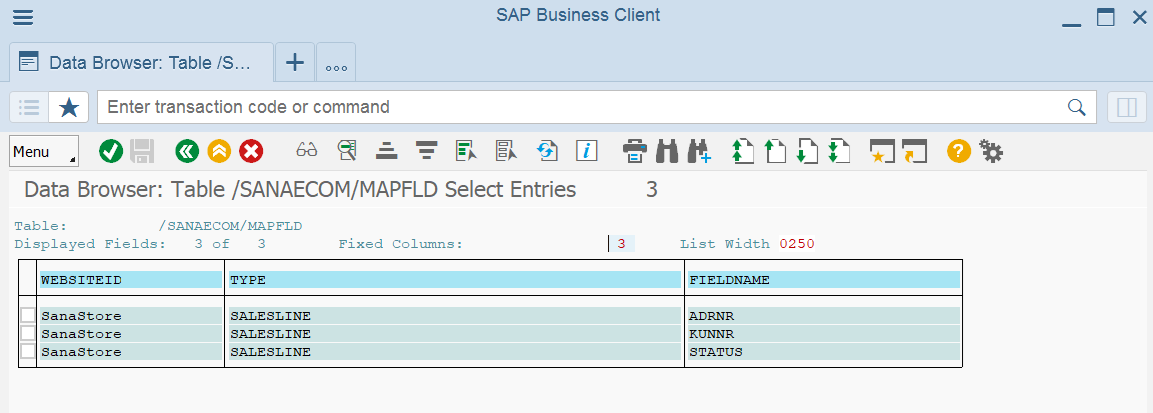Viewport: 1153px width, 413px height.
Task: Add a new tab with the plus button
Action: (295, 62)
